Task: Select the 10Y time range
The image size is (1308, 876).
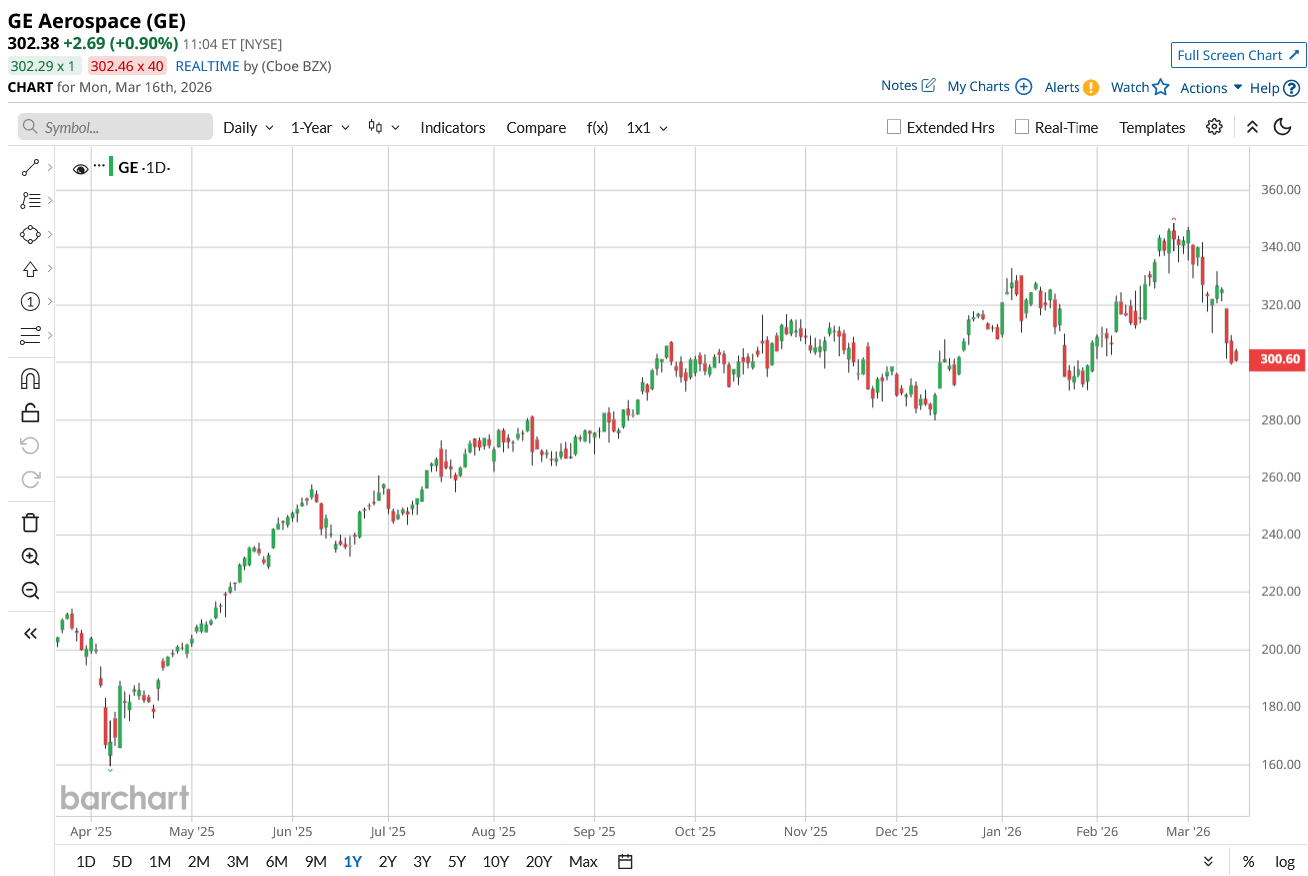Action: click(495, 861)
